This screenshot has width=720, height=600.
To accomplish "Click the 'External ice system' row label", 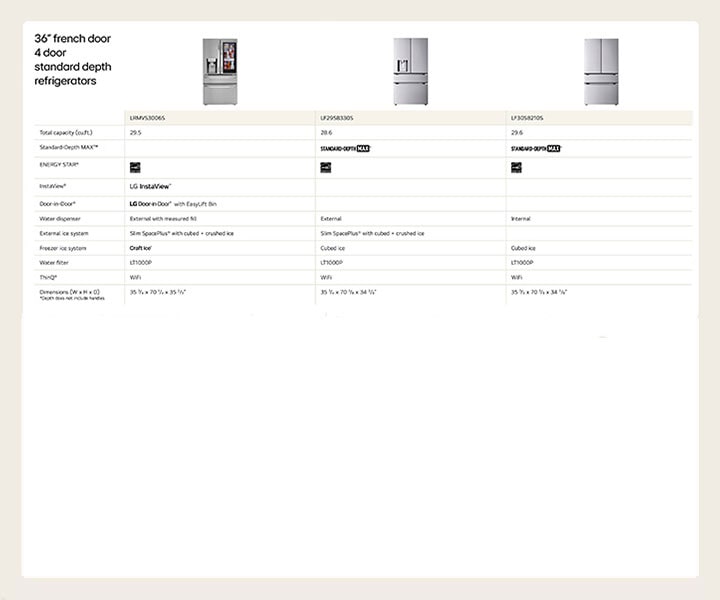I will point(64,234).
